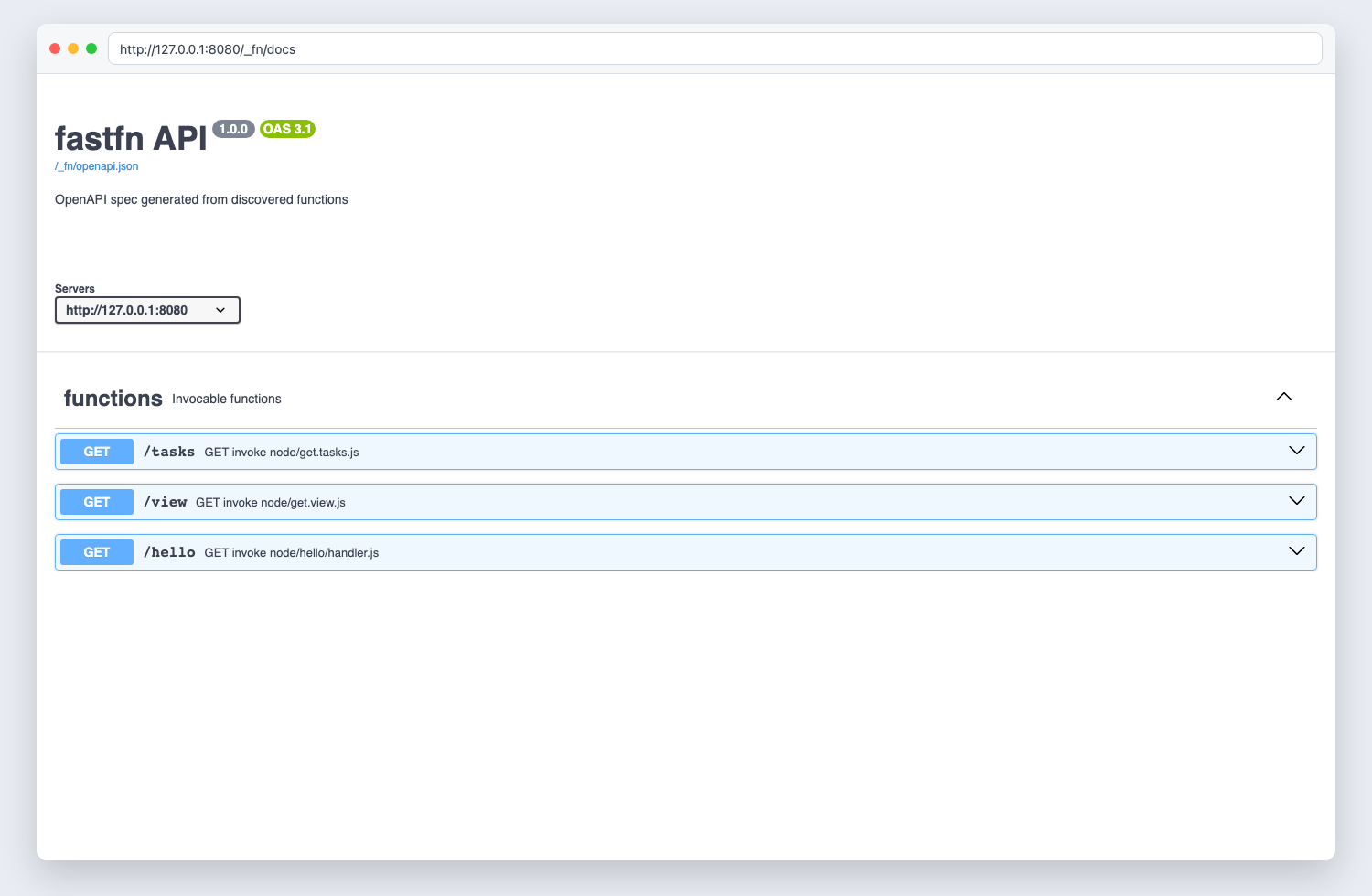Expand the /view endpoint details

pos(1295,501)
